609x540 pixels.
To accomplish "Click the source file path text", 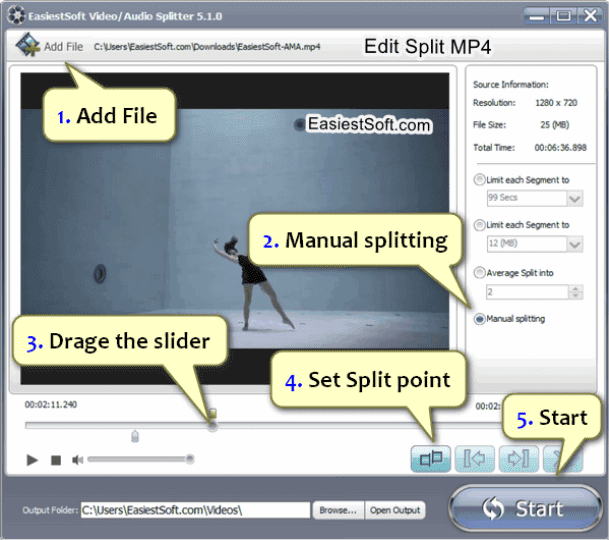I will 207,47.
